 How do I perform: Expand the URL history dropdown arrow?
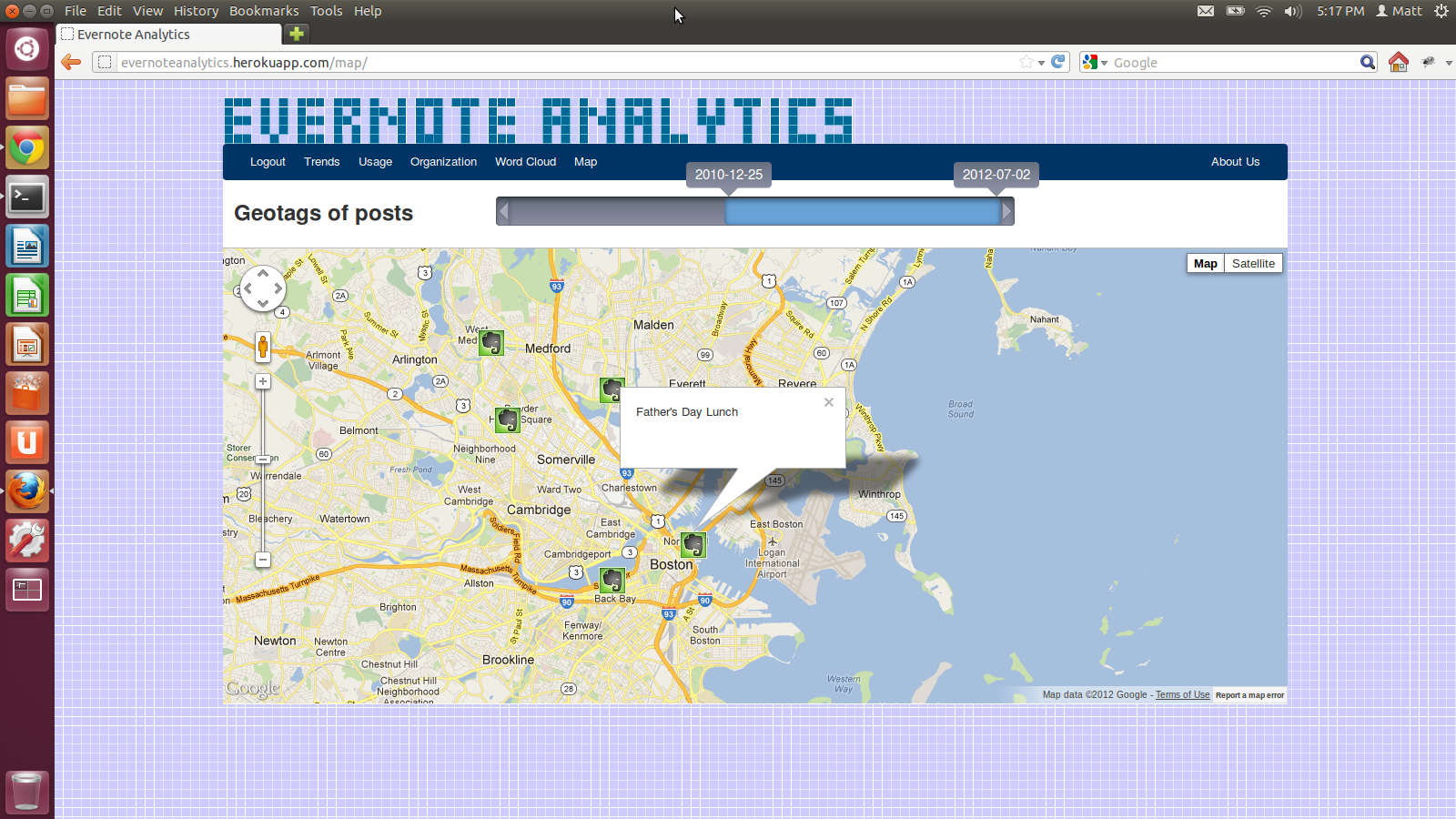(1041, 63)
